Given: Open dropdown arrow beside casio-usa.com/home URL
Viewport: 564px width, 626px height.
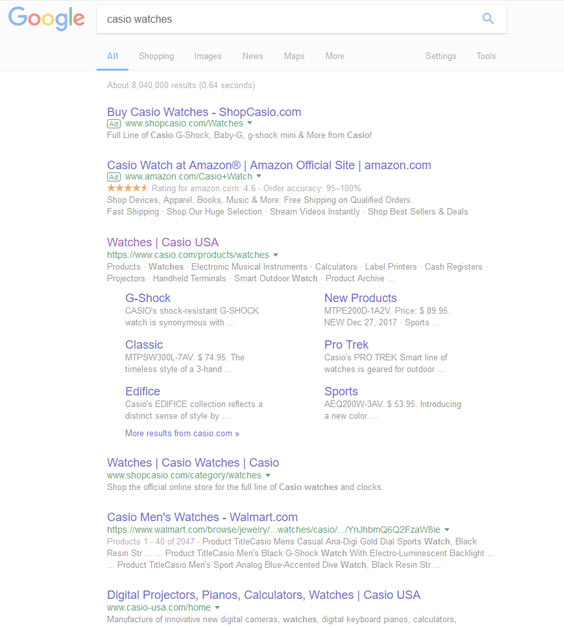Looking at the screenshot, I should tap(217, 608).
